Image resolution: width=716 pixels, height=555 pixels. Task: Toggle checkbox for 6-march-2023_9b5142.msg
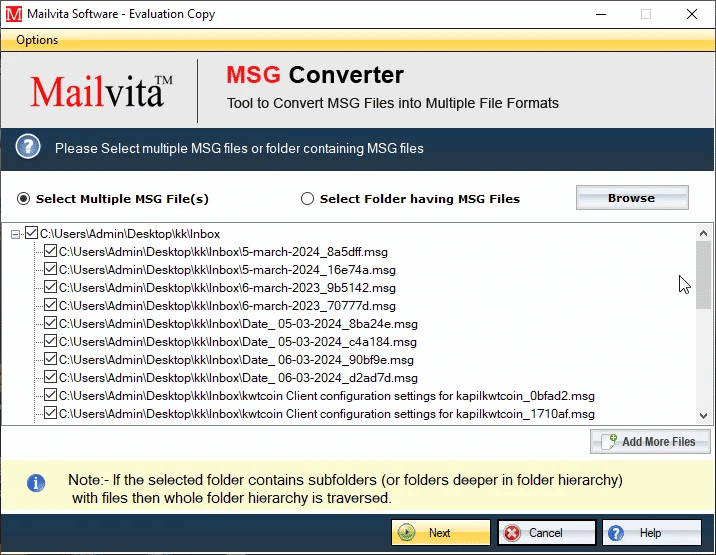(x=50, y=287)
